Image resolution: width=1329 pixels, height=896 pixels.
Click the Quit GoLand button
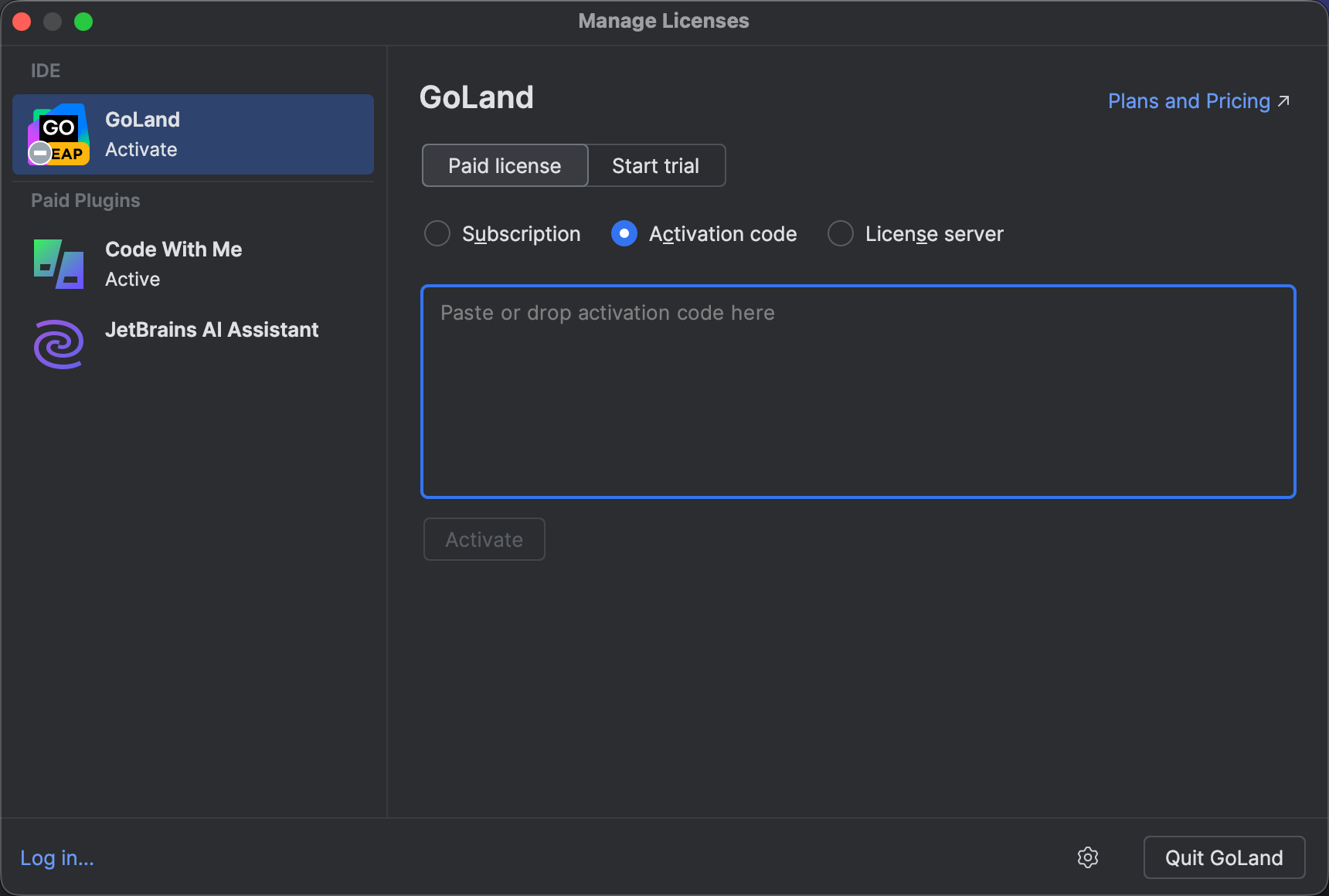(x=1223, y=857)
